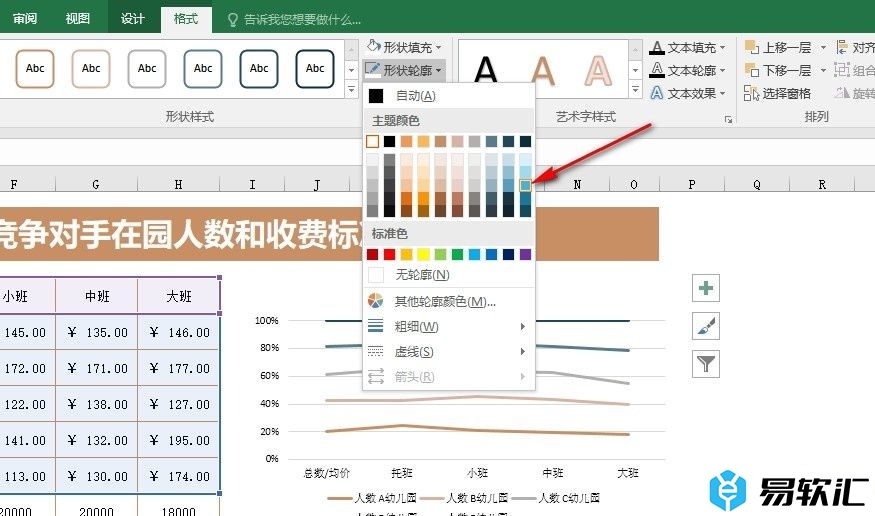
Task: Click the 小班 header cell
Action: click(x=27, y=296)
